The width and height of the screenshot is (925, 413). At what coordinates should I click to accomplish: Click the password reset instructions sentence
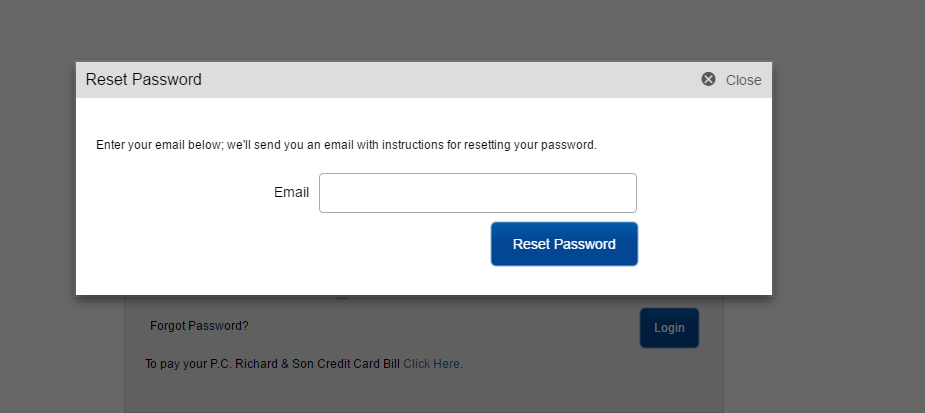click(x=346, y=145)
